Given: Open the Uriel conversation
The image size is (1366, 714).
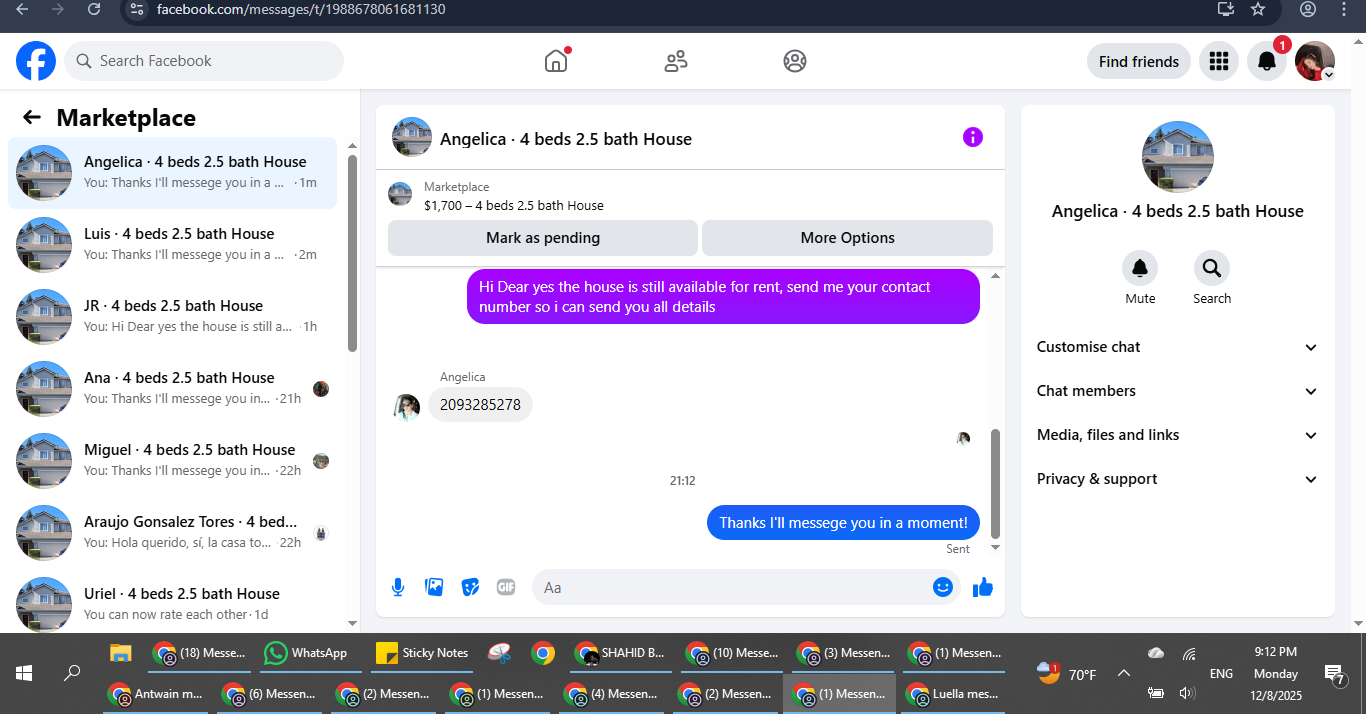Looking at the screenshot, I should click(172, 601).
